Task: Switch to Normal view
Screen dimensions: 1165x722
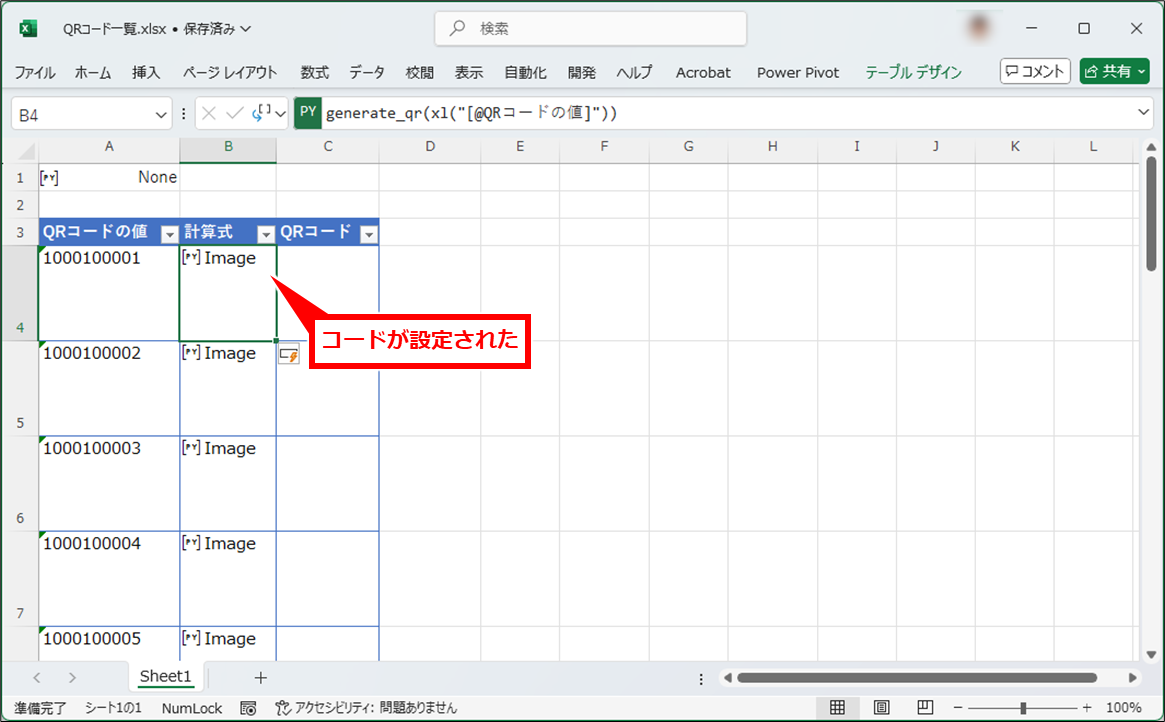Action: tap(837, 708)
